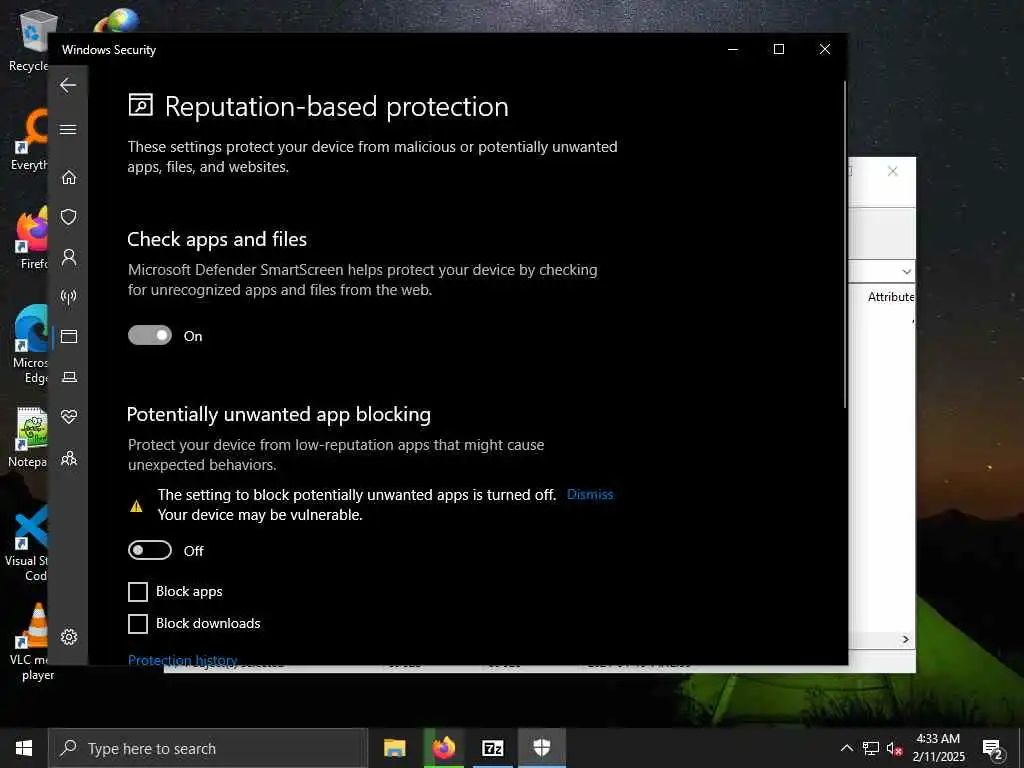Click Windows Security shield taskbar icon
The height and width of the screenshot is (768, 1024).
[x=541, y=748]
